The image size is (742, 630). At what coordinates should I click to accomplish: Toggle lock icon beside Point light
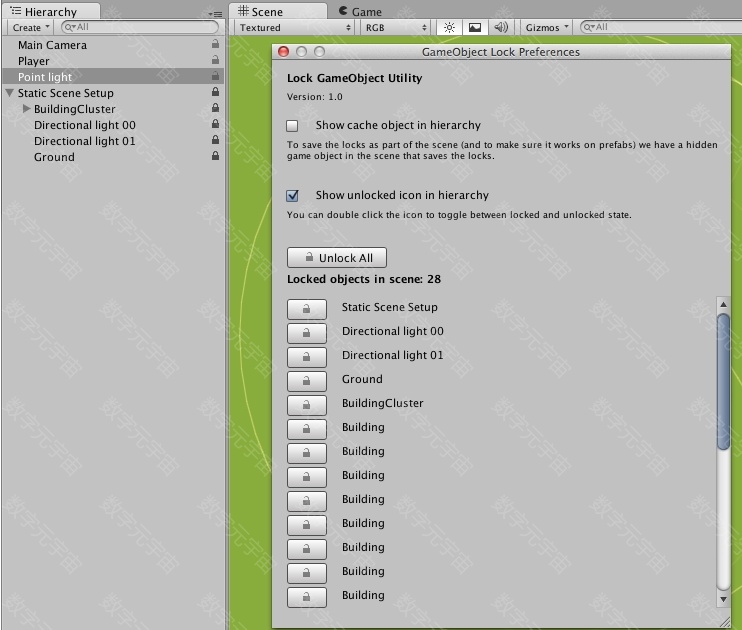(x=215, y=76)
